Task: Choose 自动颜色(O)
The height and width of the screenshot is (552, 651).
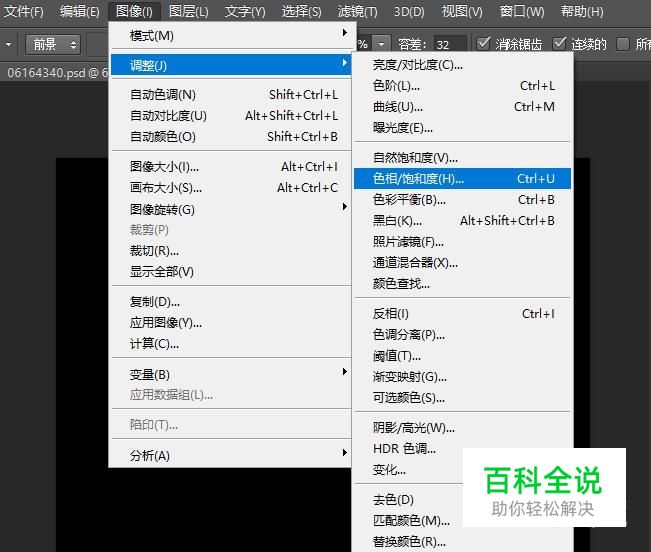Action: coord(231,137)
